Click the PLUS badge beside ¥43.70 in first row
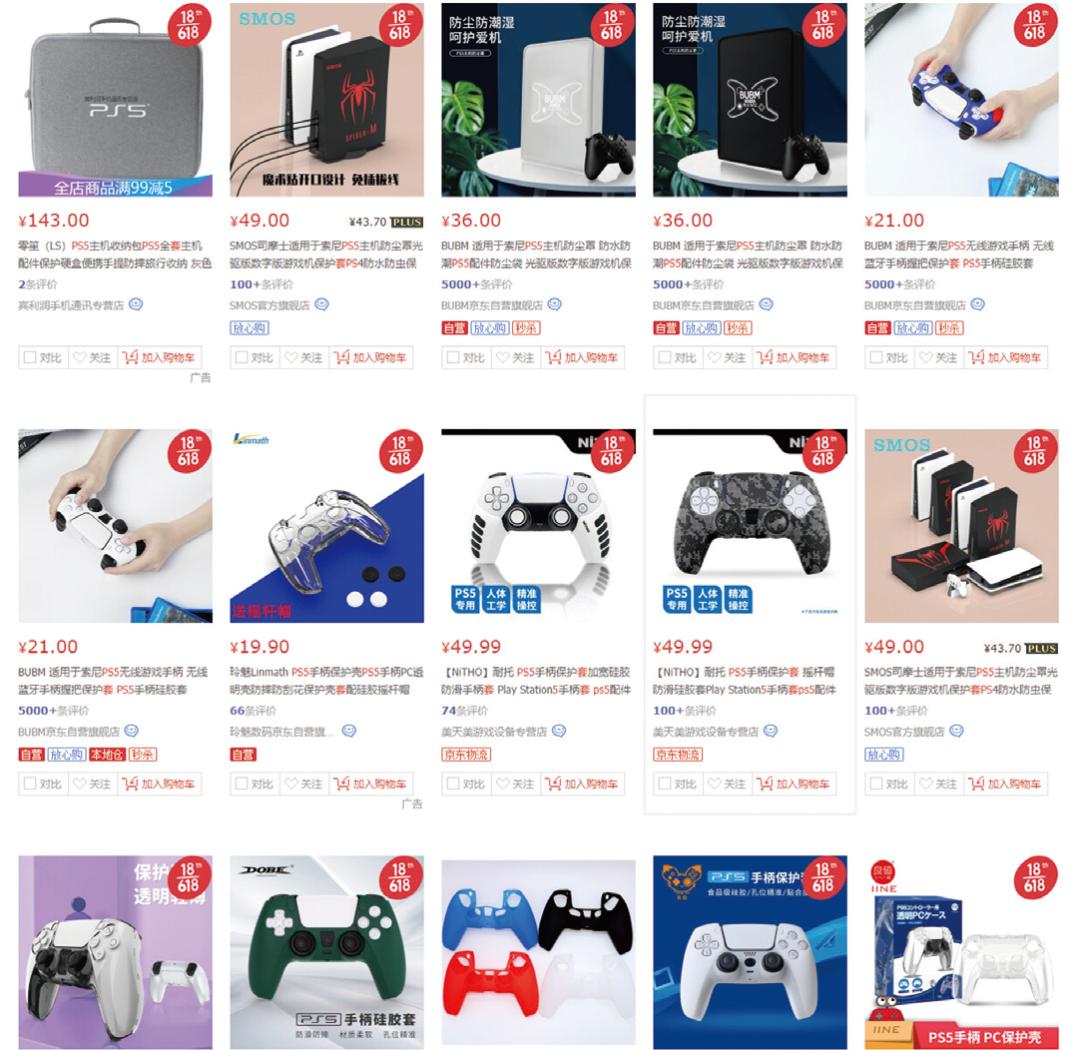This screenshot has width=1080, height=1050. click(406, 223)
